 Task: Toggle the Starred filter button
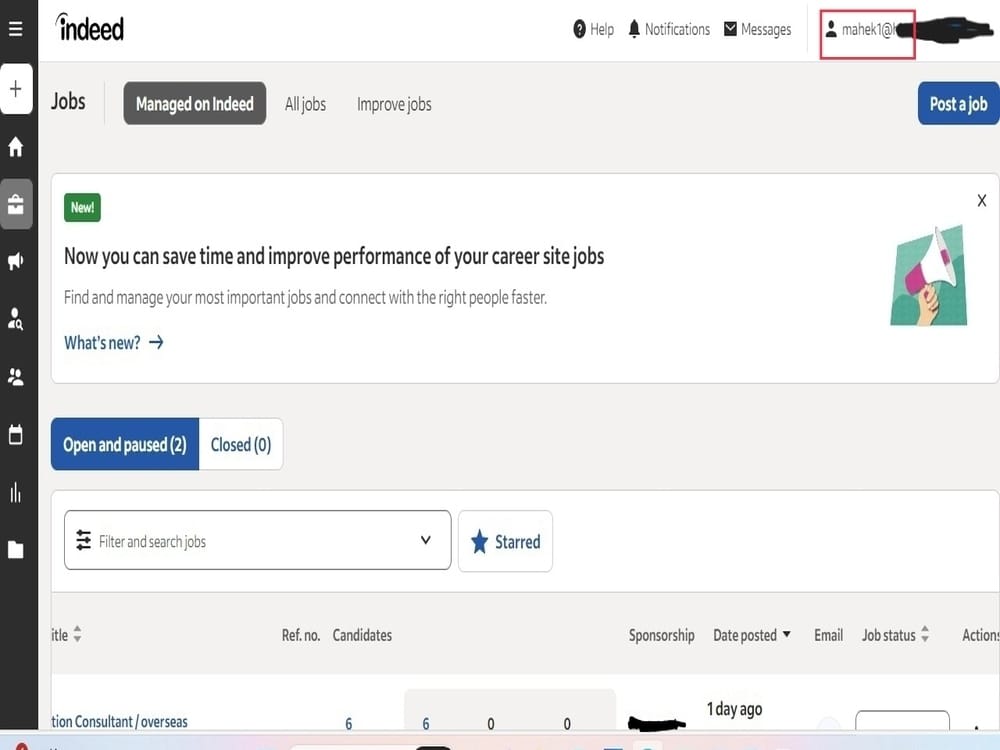point(505,541)
